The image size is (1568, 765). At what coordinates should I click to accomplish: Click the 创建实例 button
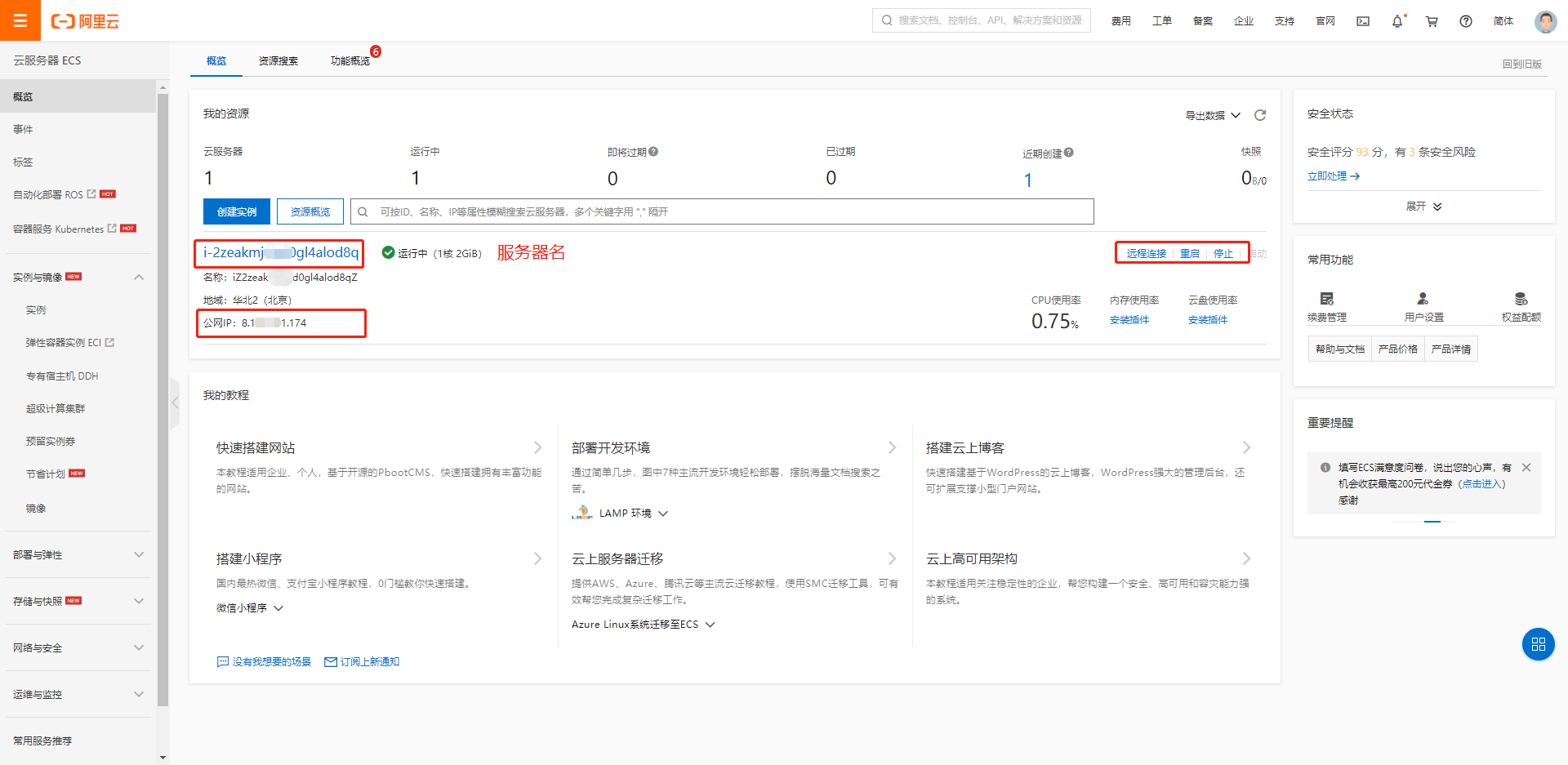(237, 211)
